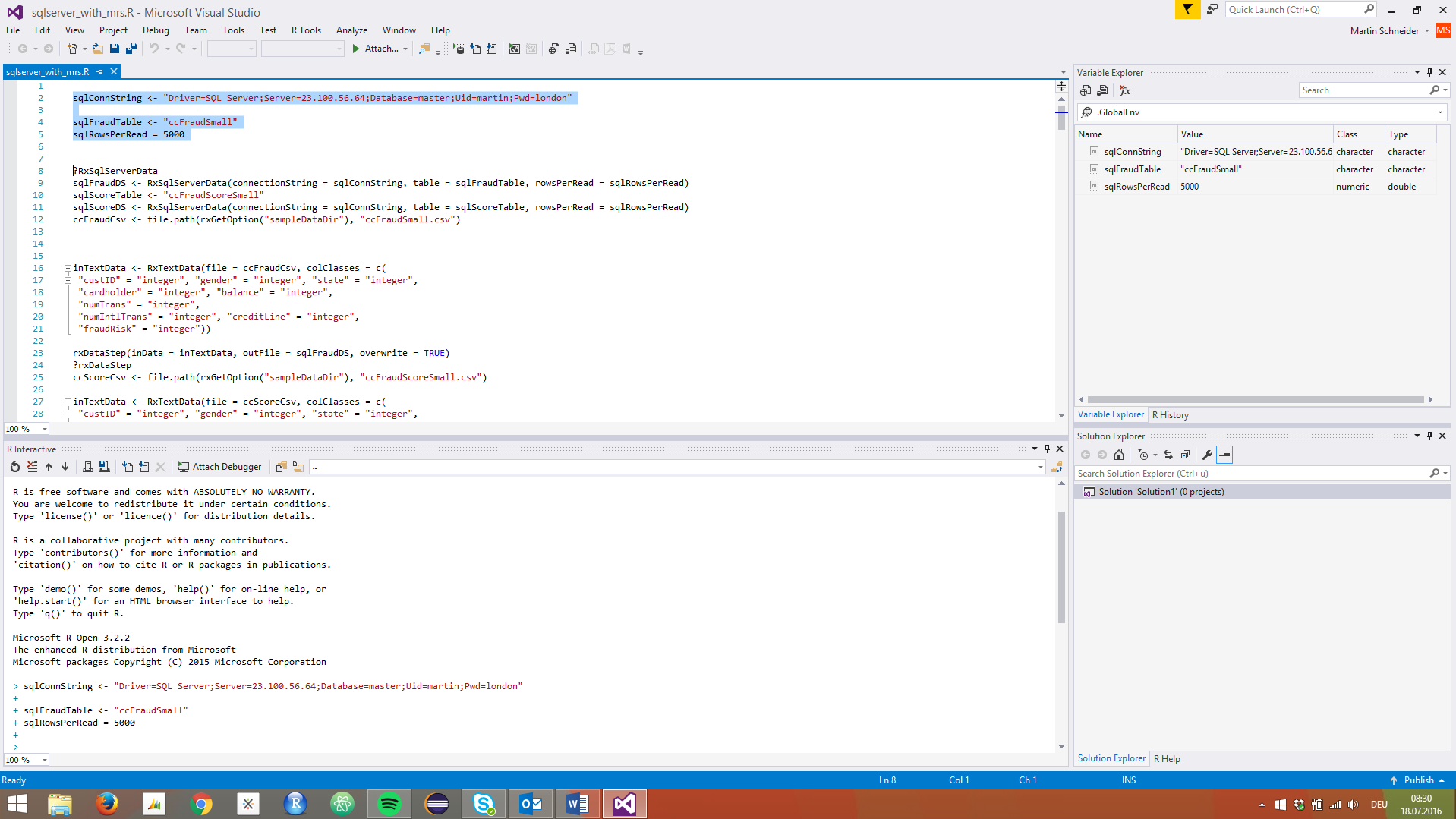Viewport: 1456px width, 819px height.
Task: Open the .GlobalEnv environment dropdown
Action: [x=1440, y=112]
